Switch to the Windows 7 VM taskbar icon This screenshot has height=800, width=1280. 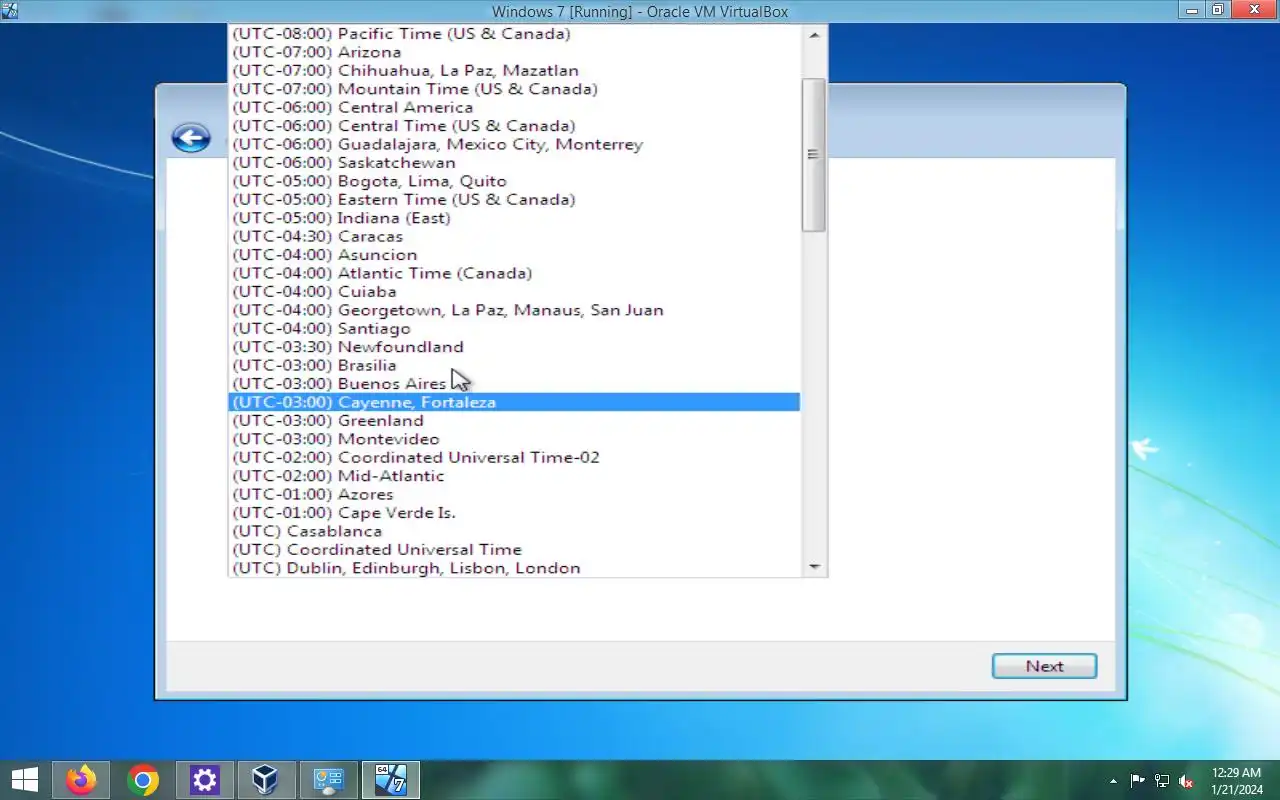tap(390, 780)
